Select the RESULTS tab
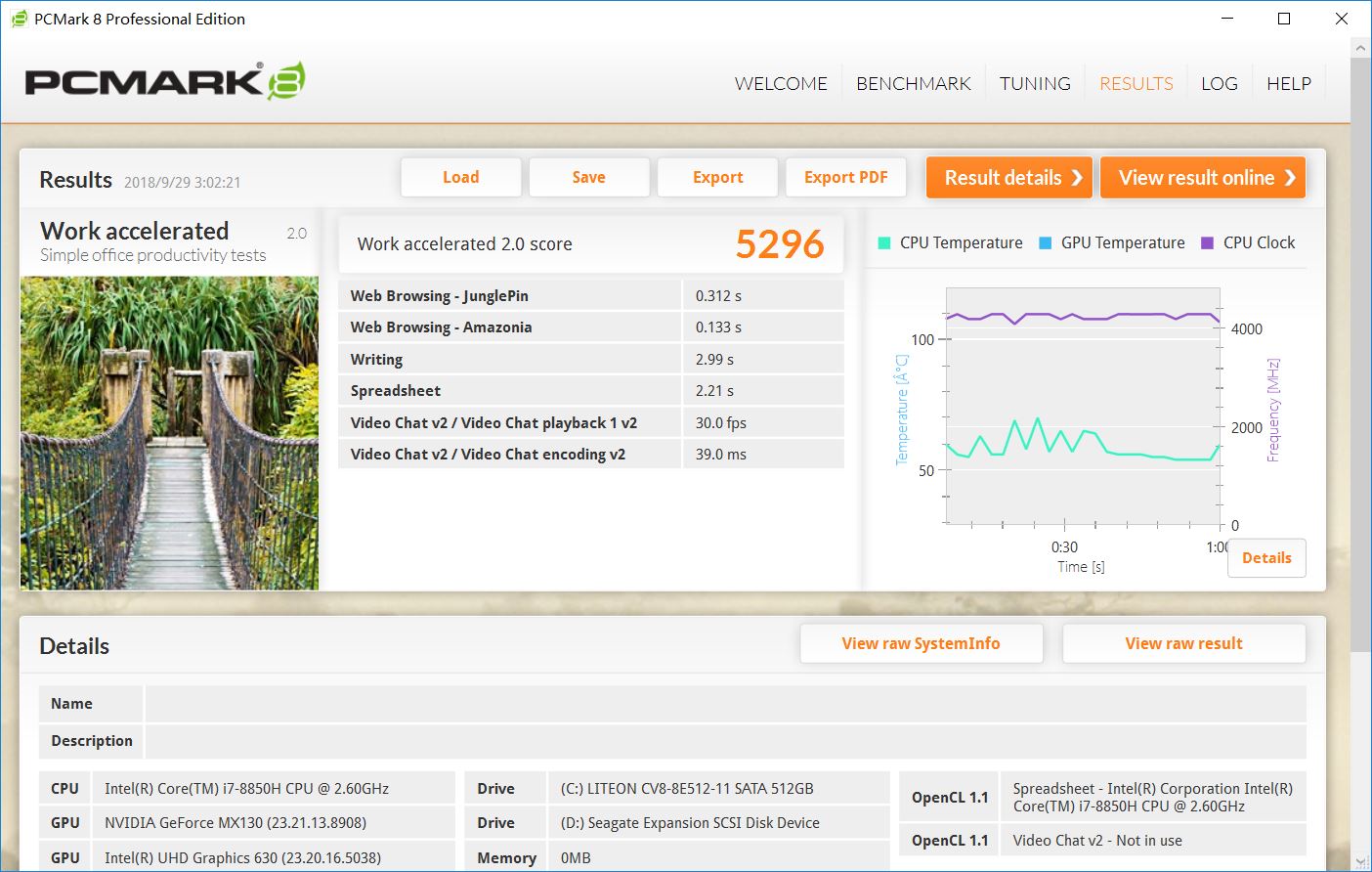The width and height of the screenshot is (1372, 872). click(x=1136, y=84)
